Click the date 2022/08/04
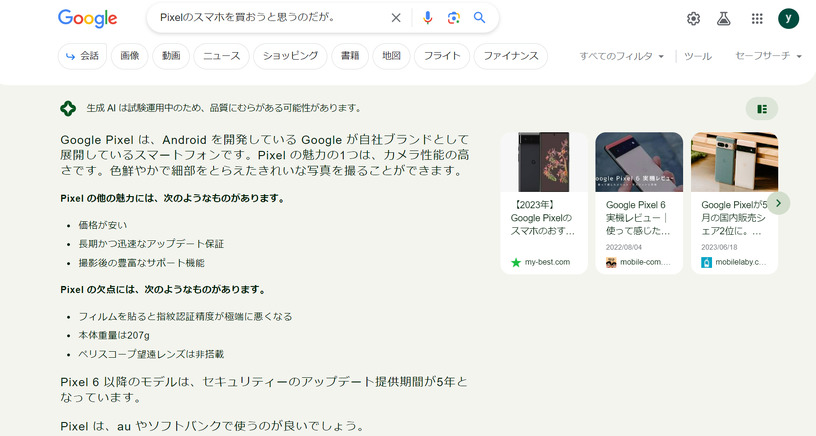Image resolution: width=816 pixels, height=436 pixels. pos(623,247)
